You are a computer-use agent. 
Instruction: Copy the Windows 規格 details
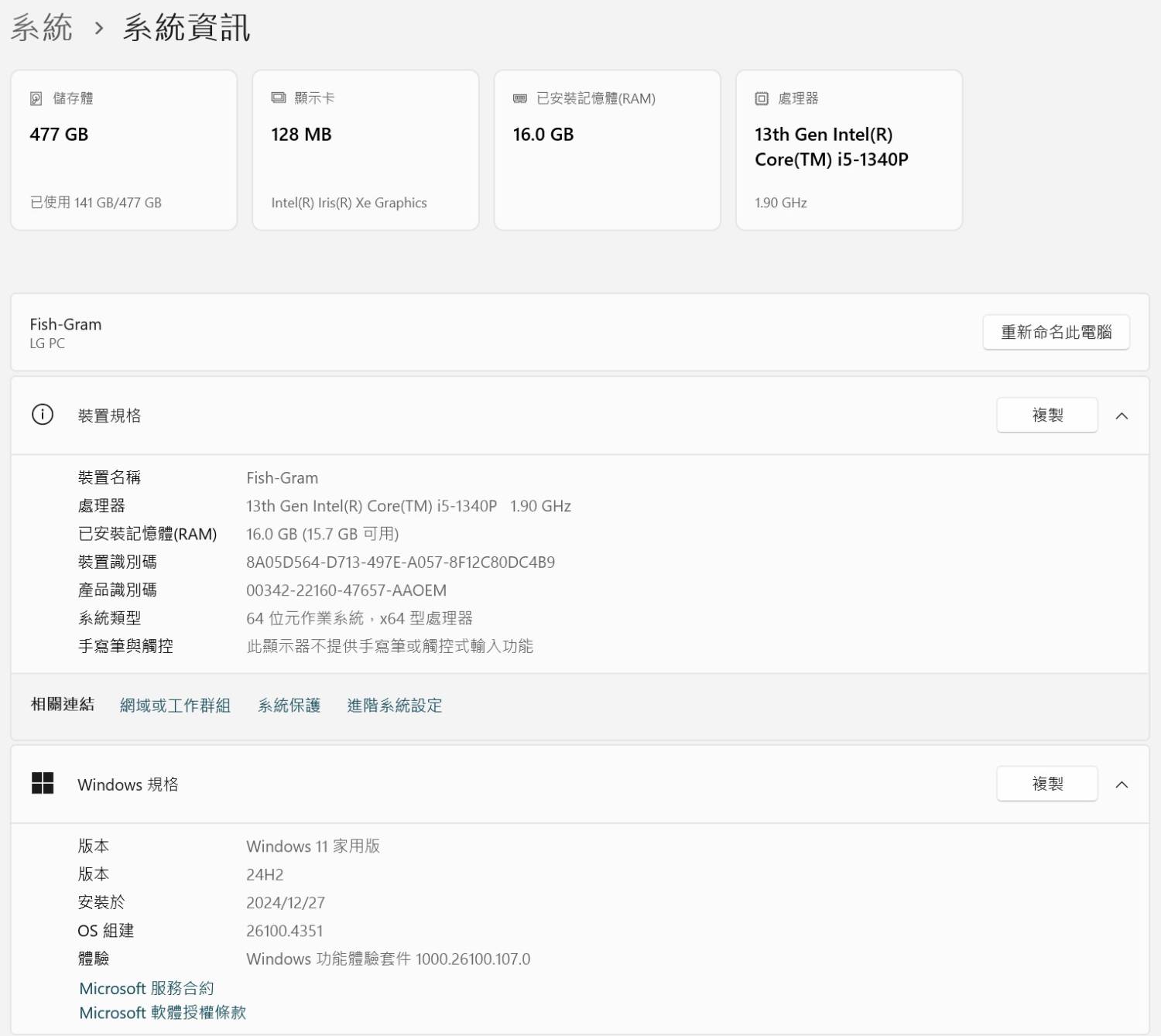tap(1047, 784)
